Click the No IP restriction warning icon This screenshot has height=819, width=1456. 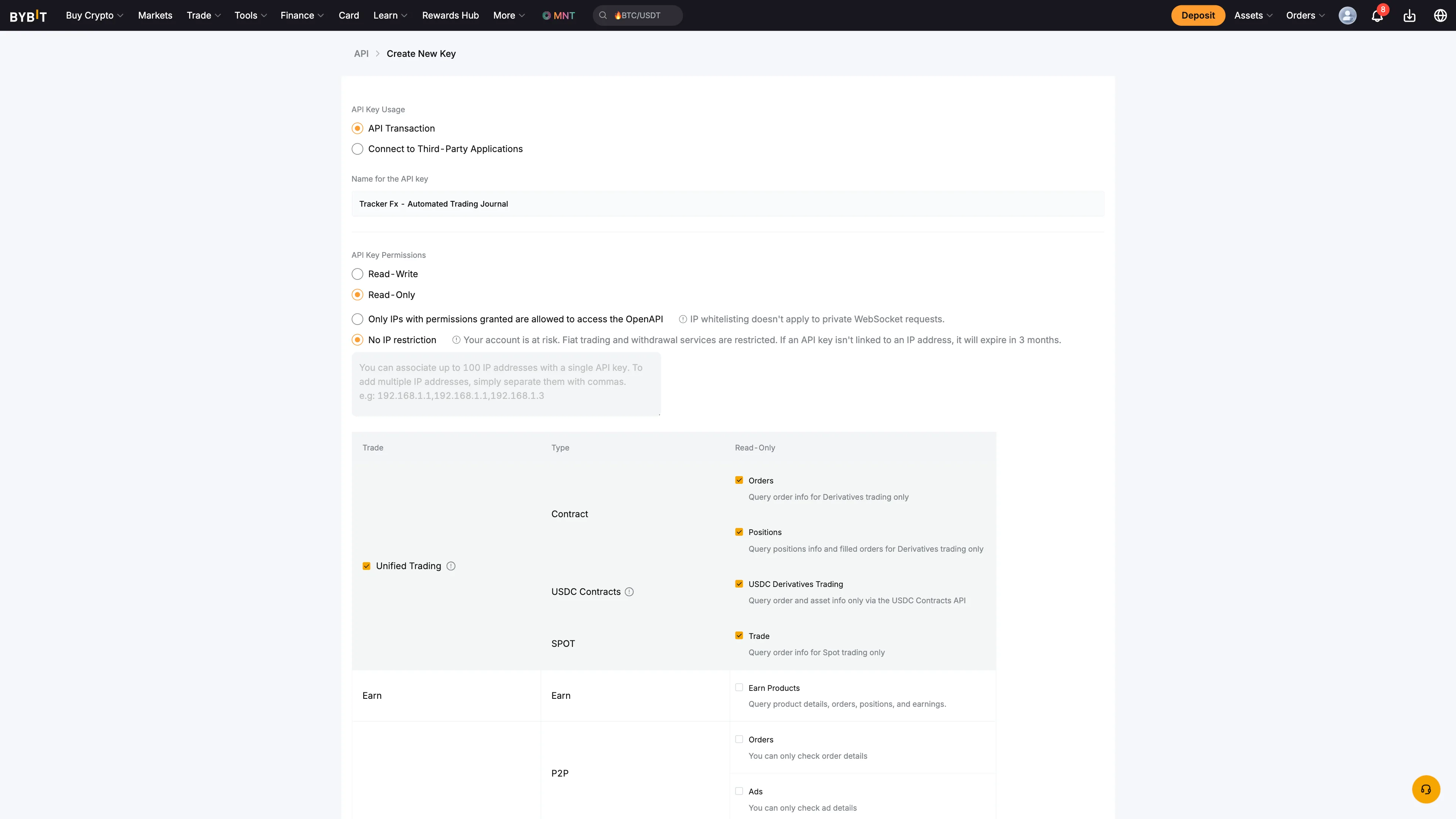[x=456, y=340]
